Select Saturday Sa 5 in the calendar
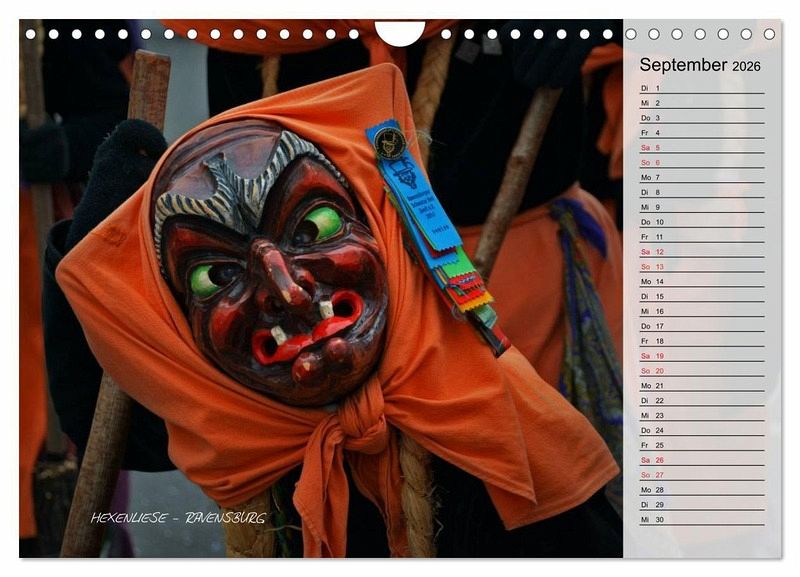The image size is (800, 577). (x=701, y=147)
